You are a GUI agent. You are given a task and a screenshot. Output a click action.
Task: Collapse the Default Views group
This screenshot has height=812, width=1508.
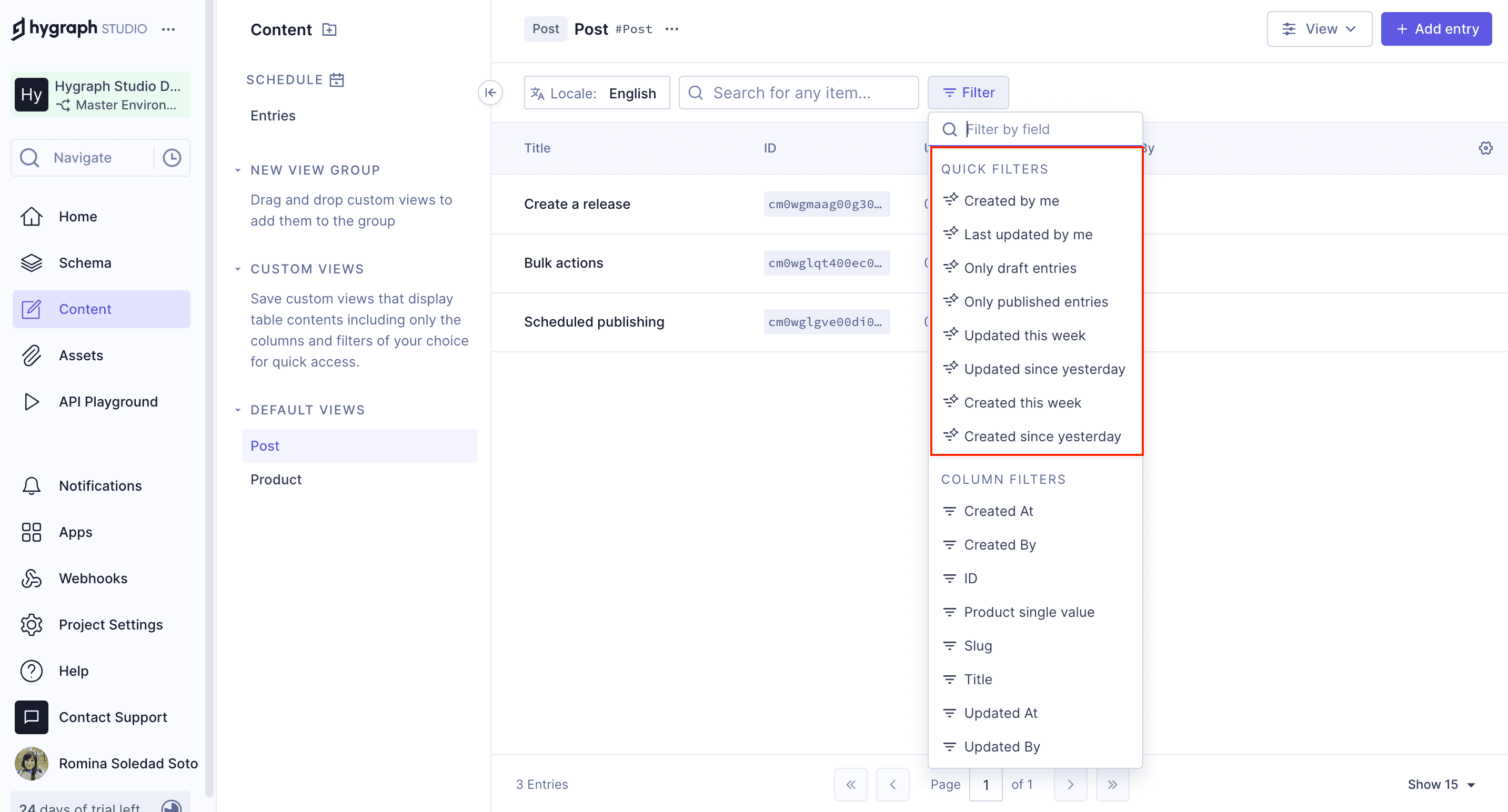238,410
